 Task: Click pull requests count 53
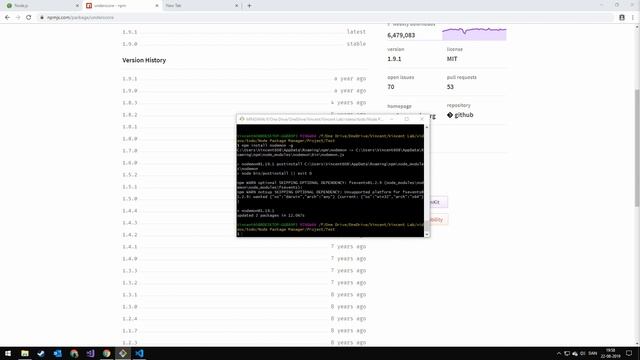pos(450,87)
